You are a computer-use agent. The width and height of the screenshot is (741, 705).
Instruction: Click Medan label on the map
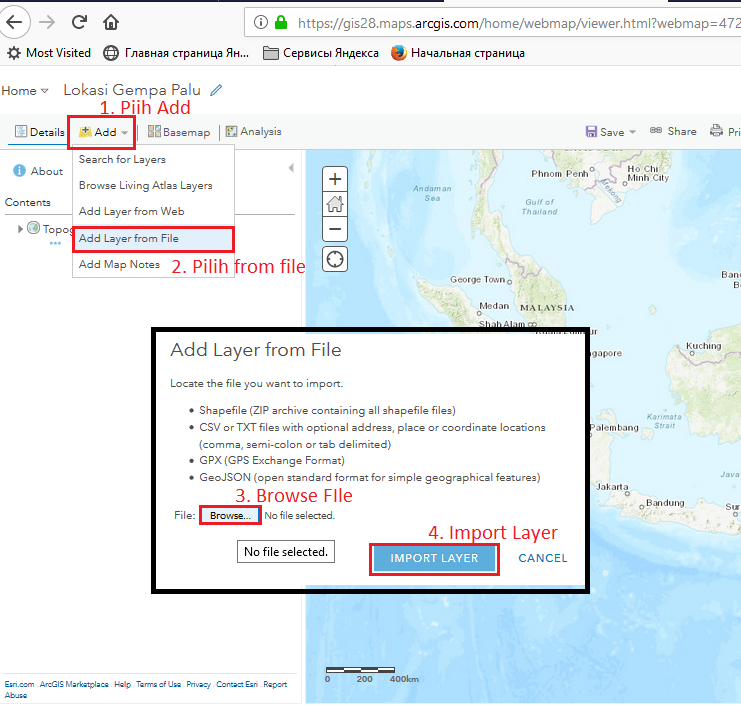pos(494,306)
